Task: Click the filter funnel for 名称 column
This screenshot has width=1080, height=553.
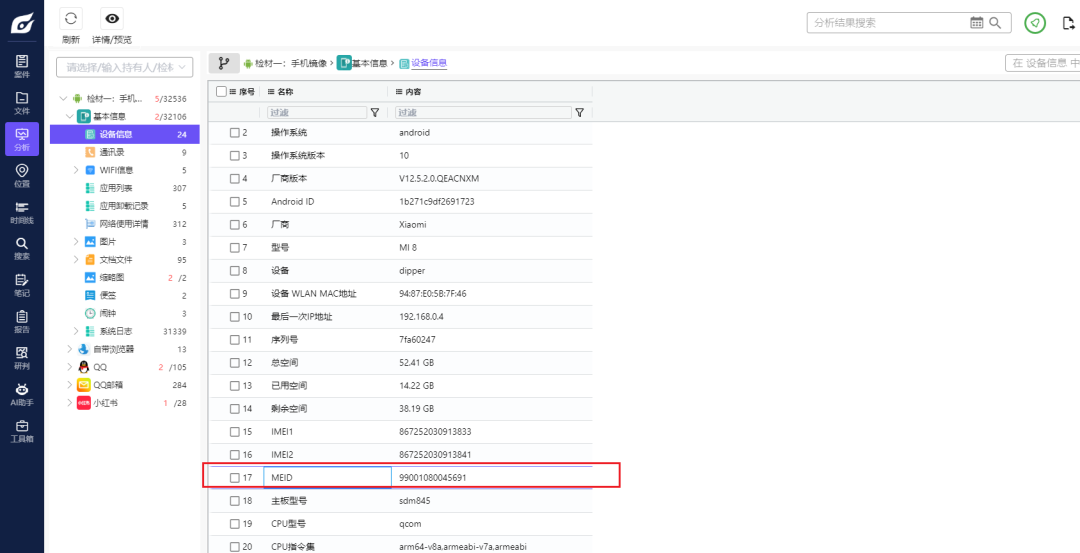Action: [x=375, y=113]
